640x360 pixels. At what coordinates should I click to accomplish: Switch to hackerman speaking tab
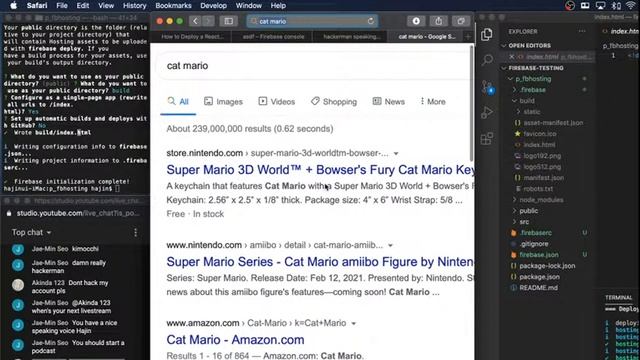(351, 37)
